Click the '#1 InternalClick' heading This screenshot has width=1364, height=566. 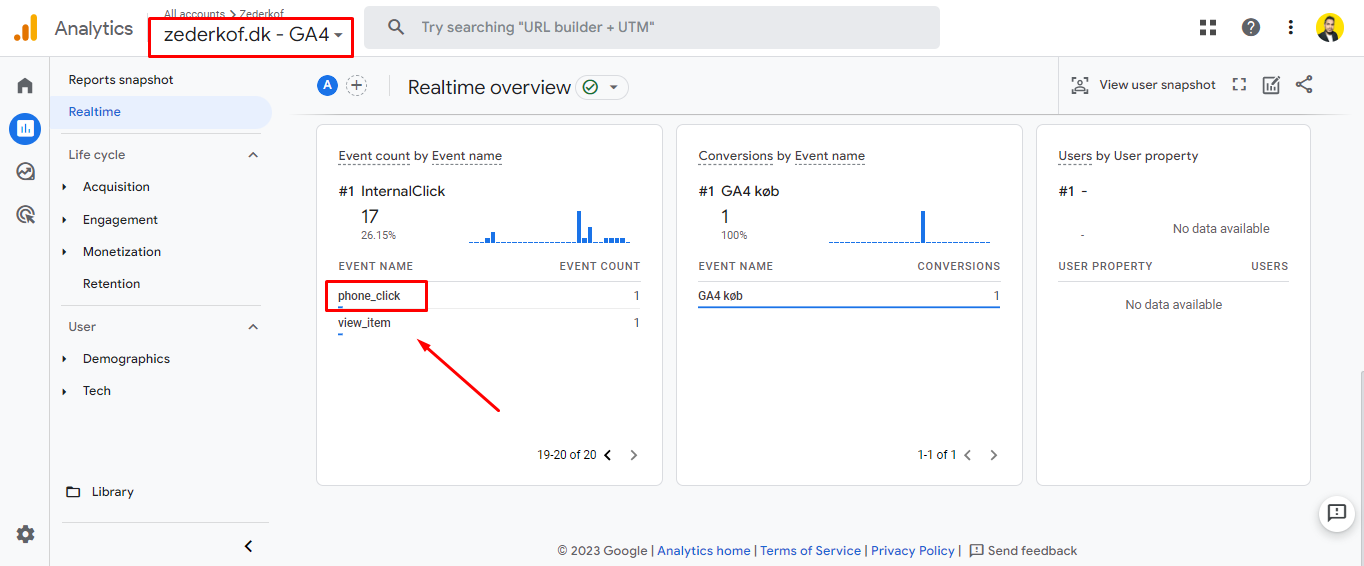pyautogui.click(x=392, y=191)
